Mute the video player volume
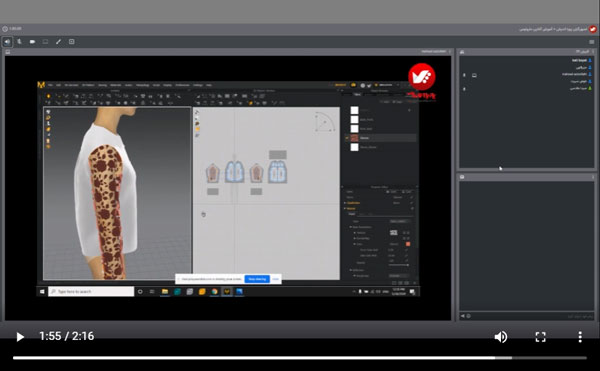 [501, 337]
